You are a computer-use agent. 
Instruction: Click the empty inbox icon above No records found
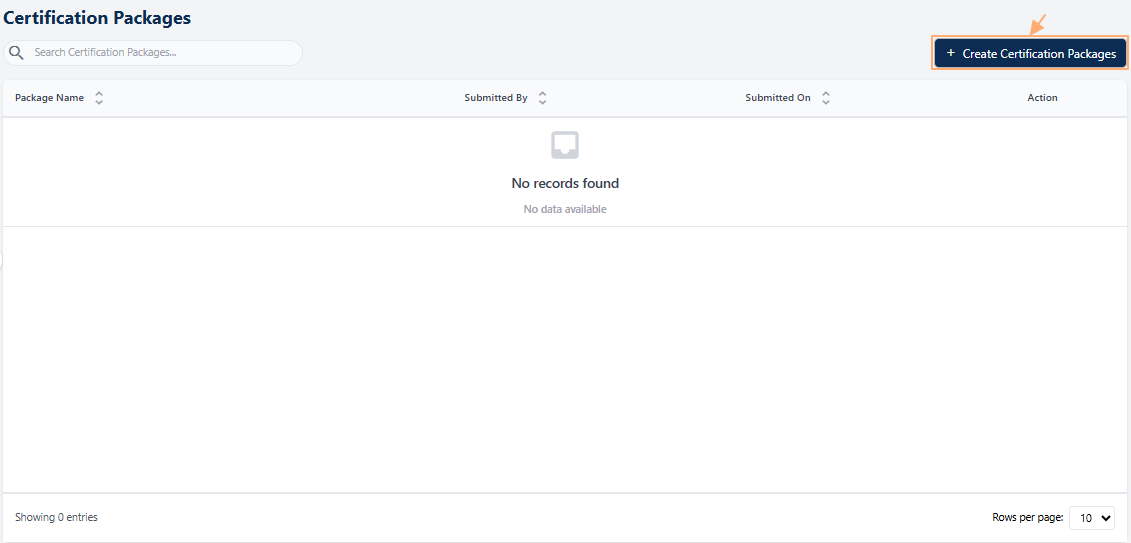(x=565, y=145)
